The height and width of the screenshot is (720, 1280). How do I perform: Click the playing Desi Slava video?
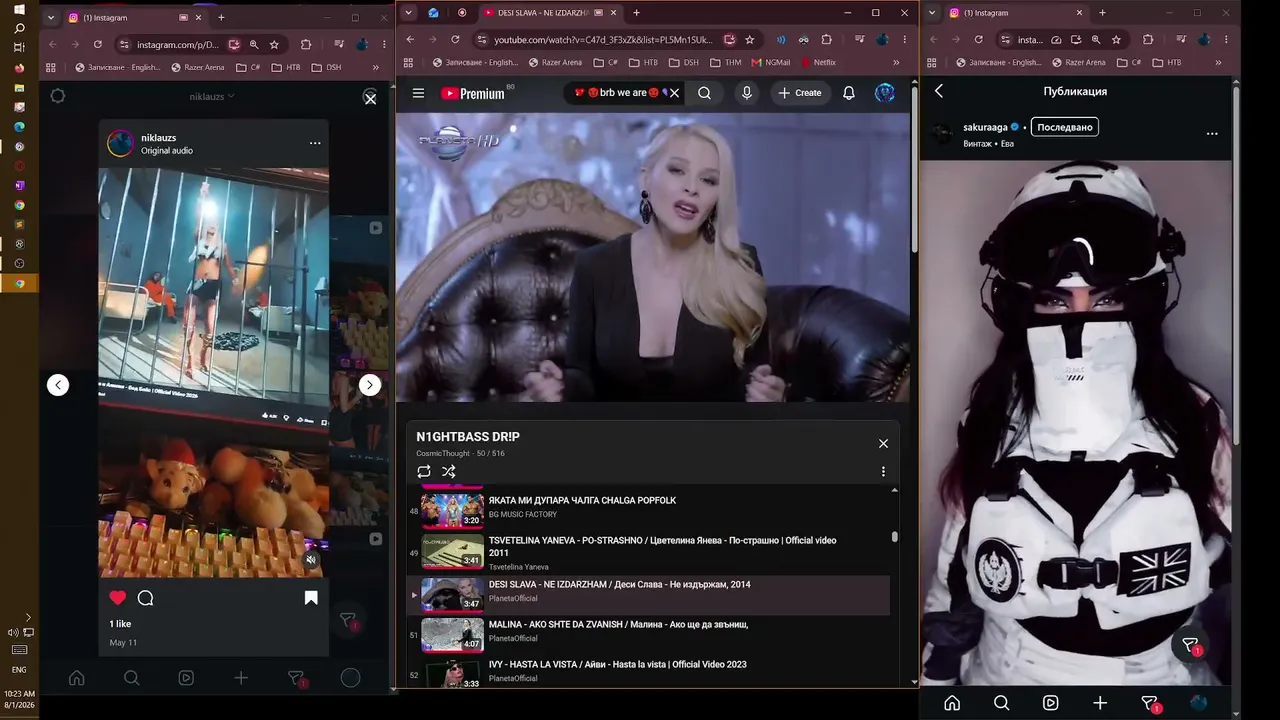pyautogui.click(x=653, y=257)
